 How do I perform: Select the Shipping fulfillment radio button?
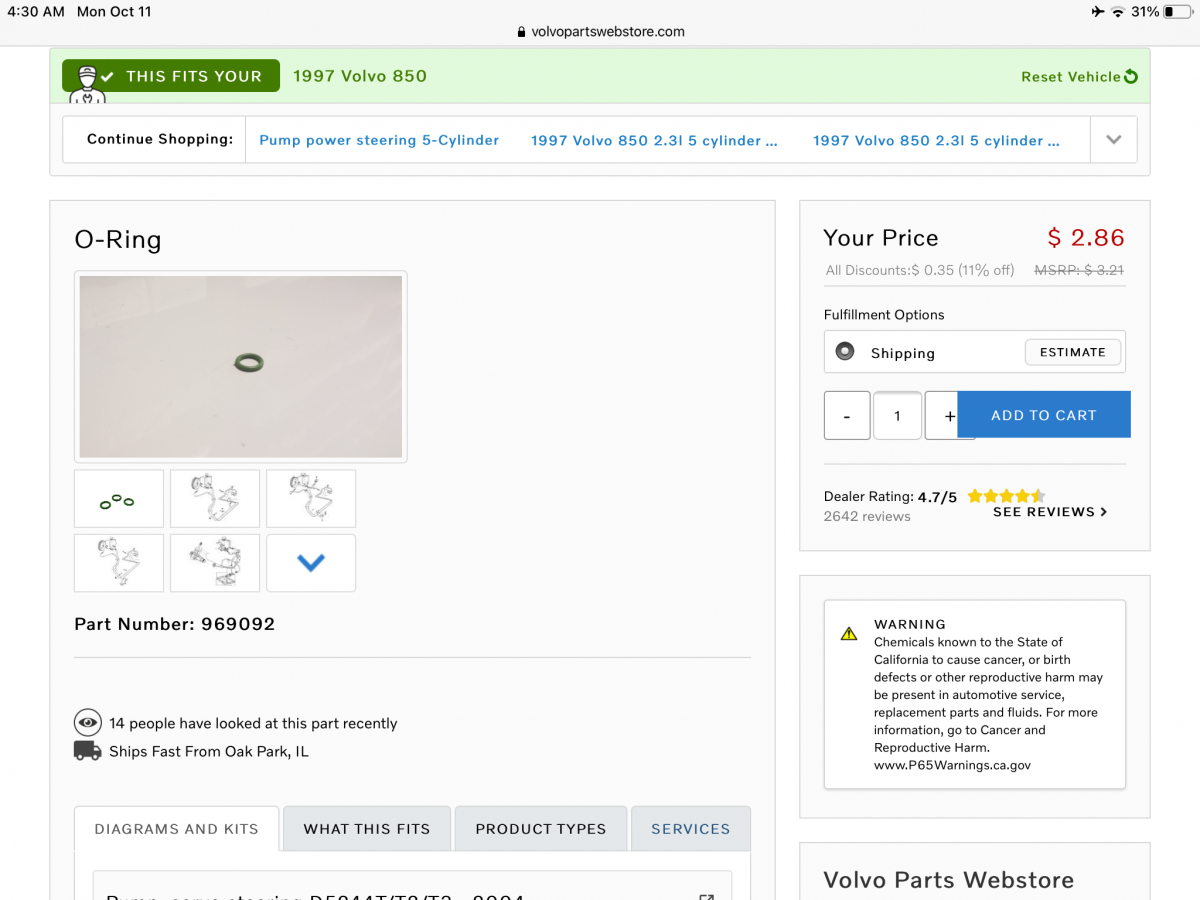845,352
